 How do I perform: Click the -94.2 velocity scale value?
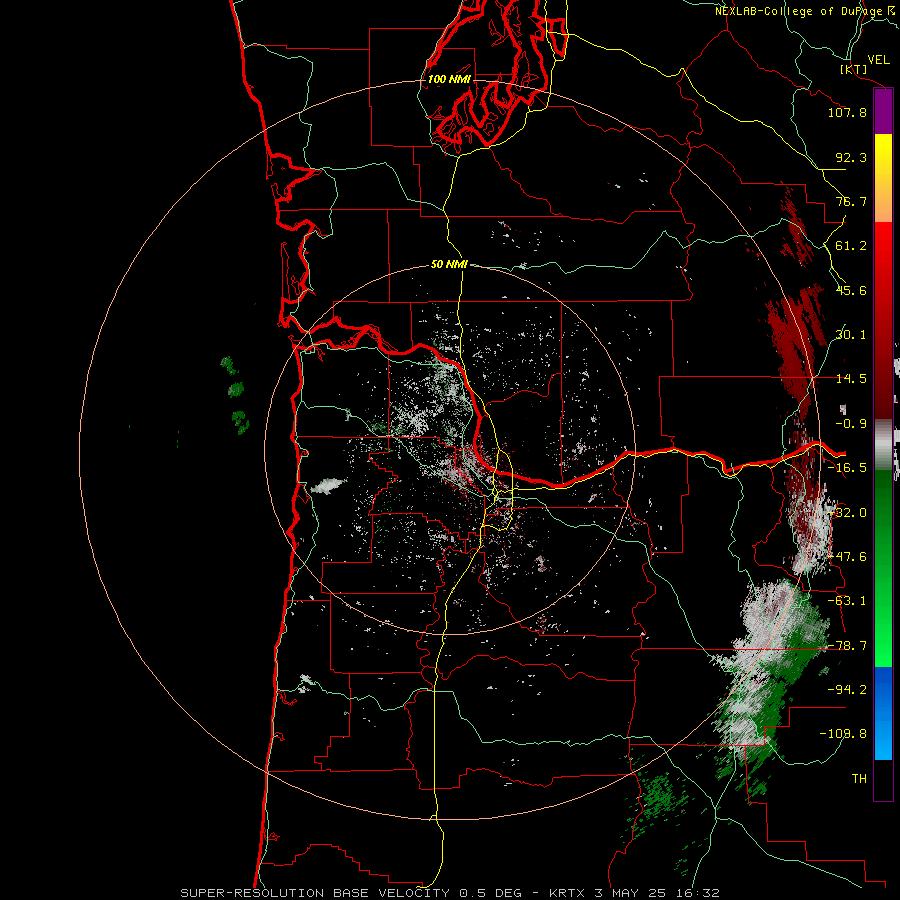[847, 690]
